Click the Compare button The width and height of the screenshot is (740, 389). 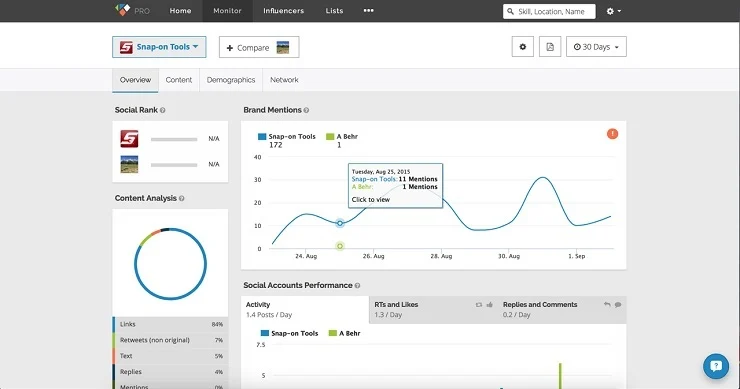[x=259, y=47]
